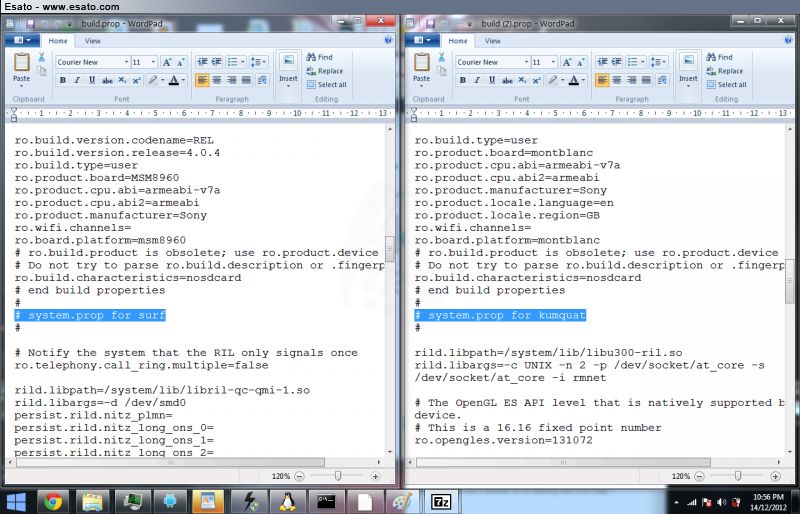Open Help in the left WordPad window
800x514 pixels.
tap(388, 40)
